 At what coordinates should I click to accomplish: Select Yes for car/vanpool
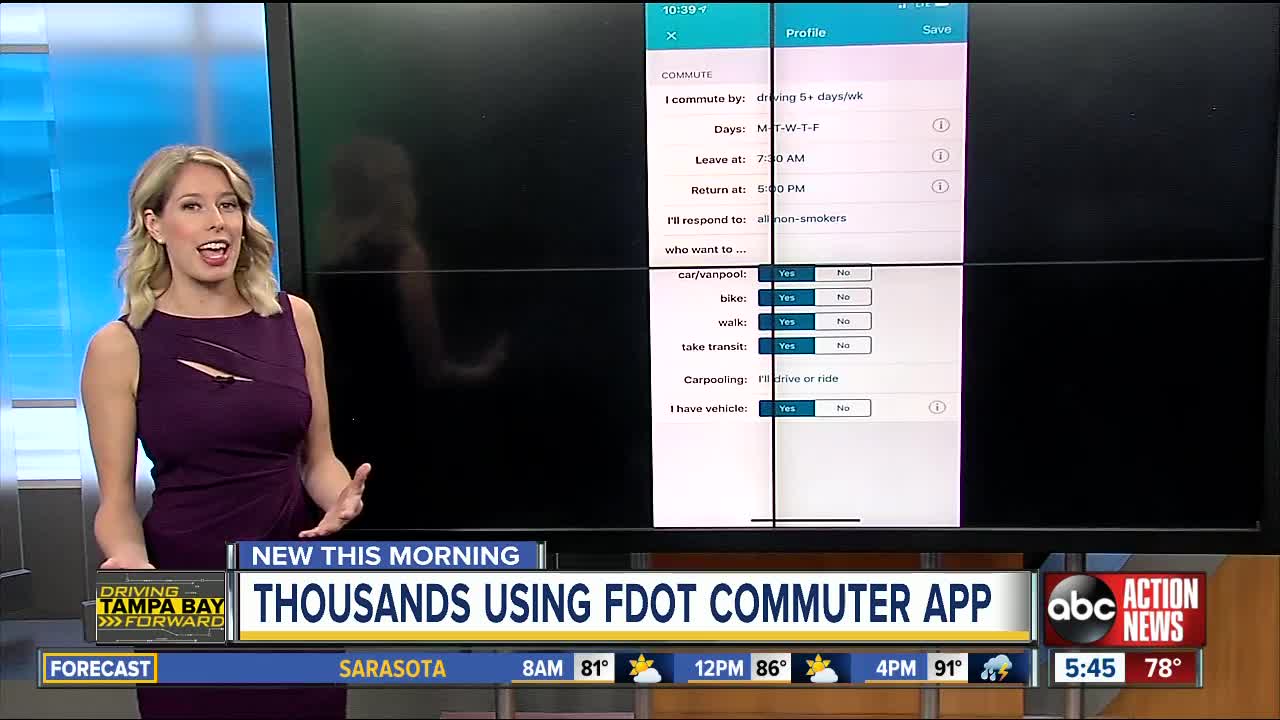pyautogui.click(x=786, y=273)
